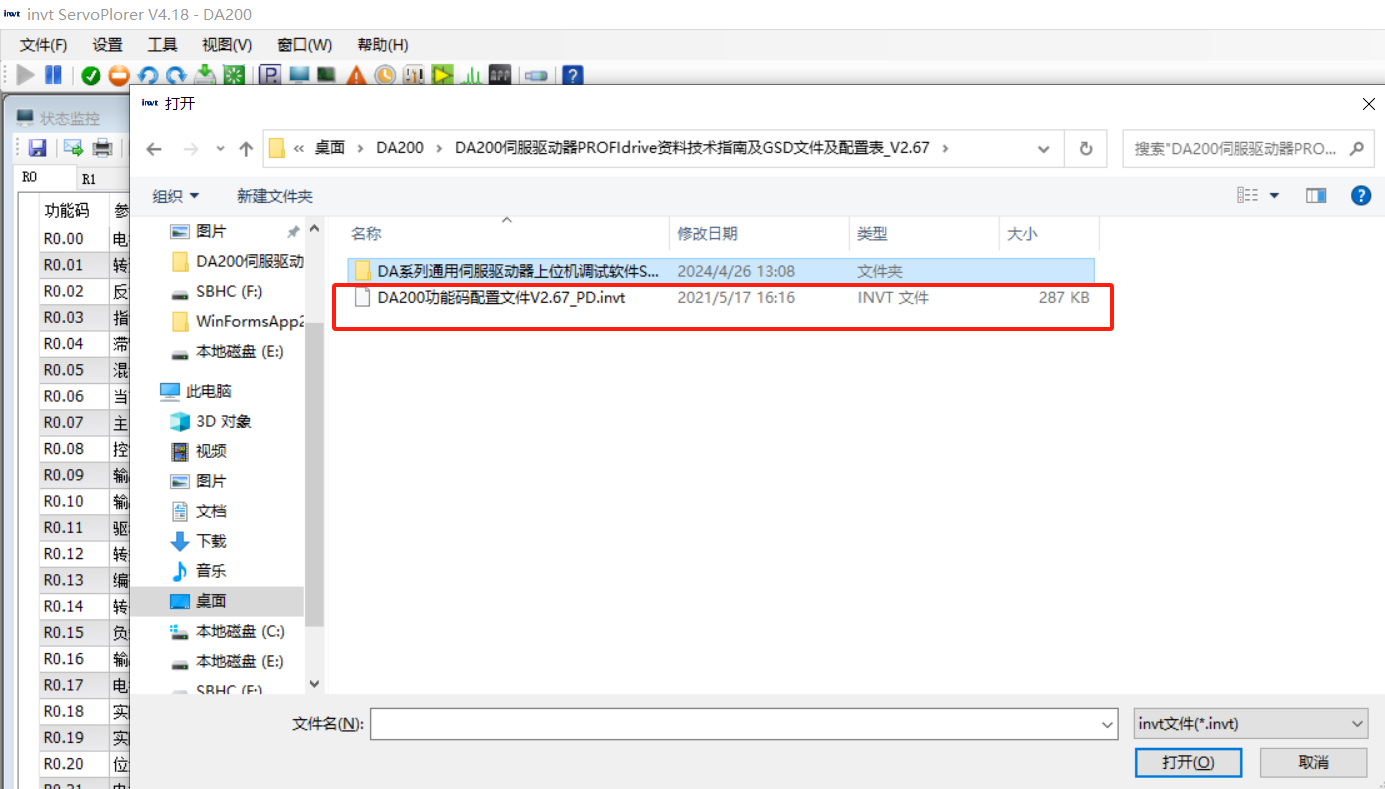
Task: Click 桌面 in the address breadcrumb
Action: (x=330, y=148)
